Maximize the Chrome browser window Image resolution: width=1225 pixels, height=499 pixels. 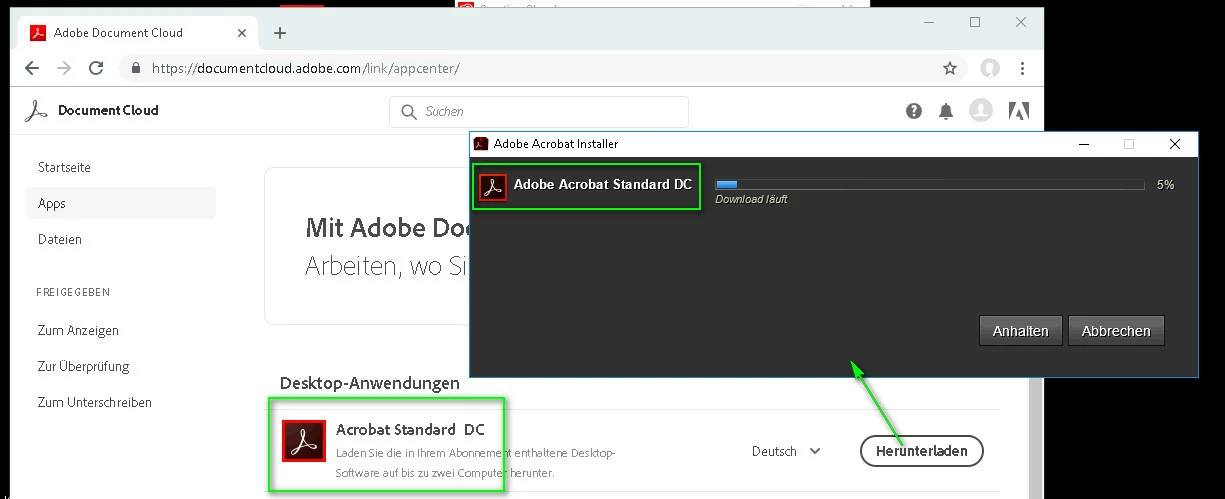coord(975,22)
